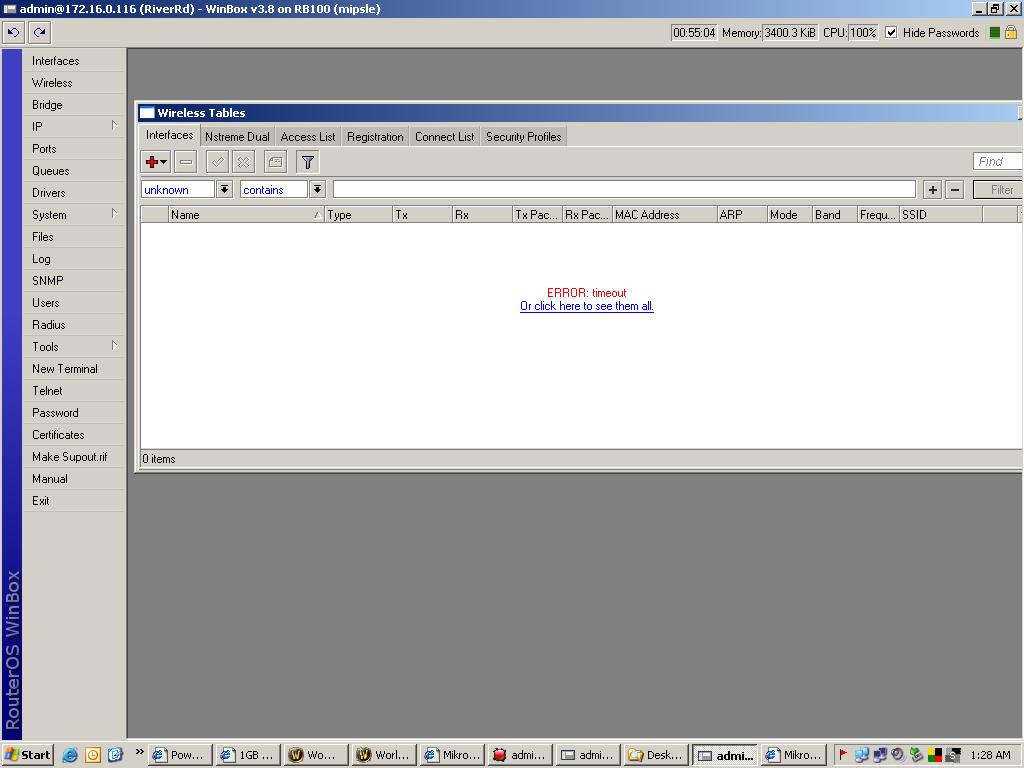Screen dimensions: 1024x768
Task: Open Certificates from the sidebar
Action: (73, 435)
